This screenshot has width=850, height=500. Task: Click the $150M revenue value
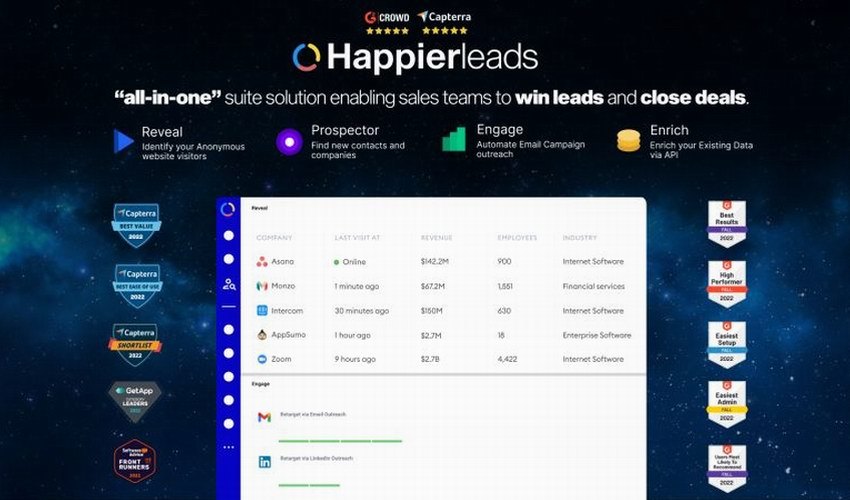(432, 311)
